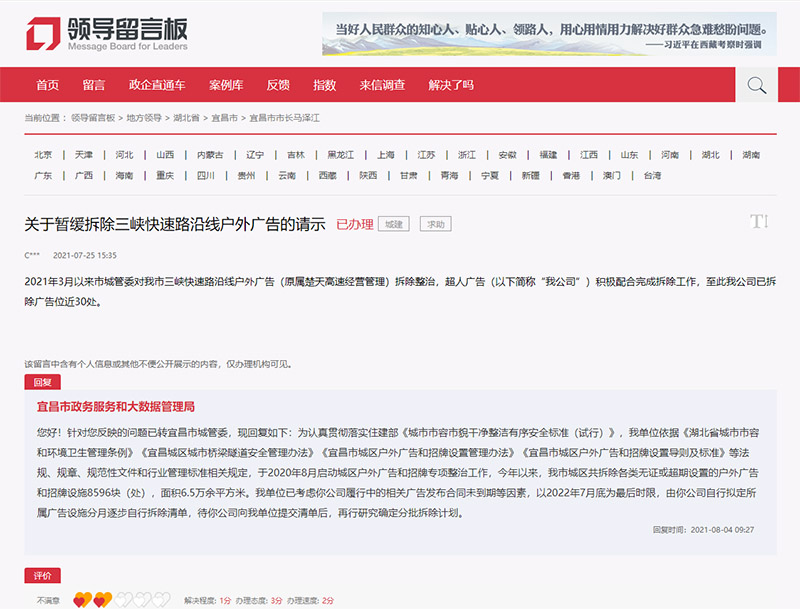Choose 北京 from the province list
Image resolution: width=800 pixels, height=609 pixels.
coord(43,155)
